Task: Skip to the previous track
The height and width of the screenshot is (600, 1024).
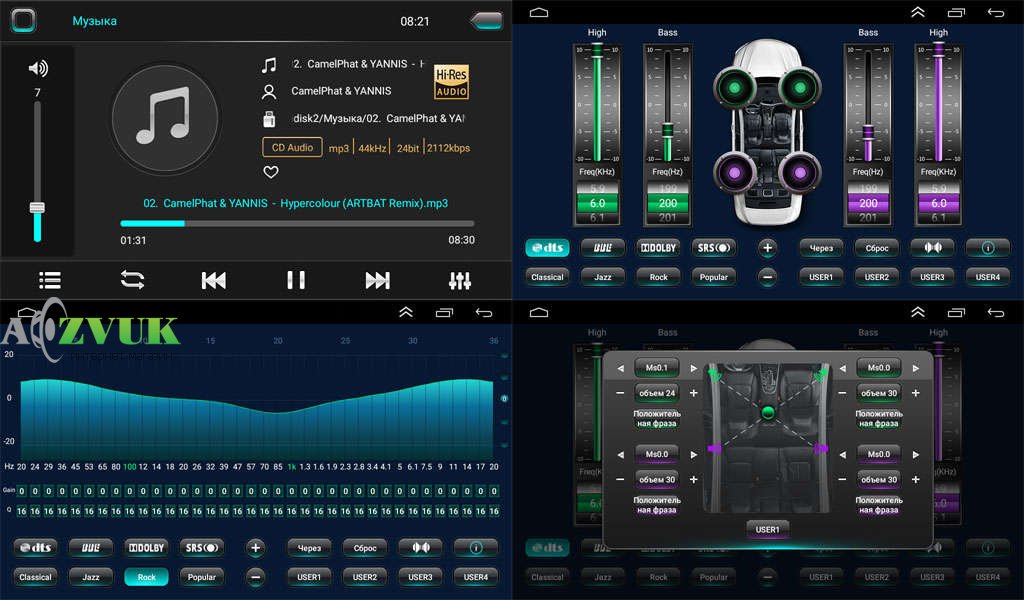Action: [x=214, y=281]
